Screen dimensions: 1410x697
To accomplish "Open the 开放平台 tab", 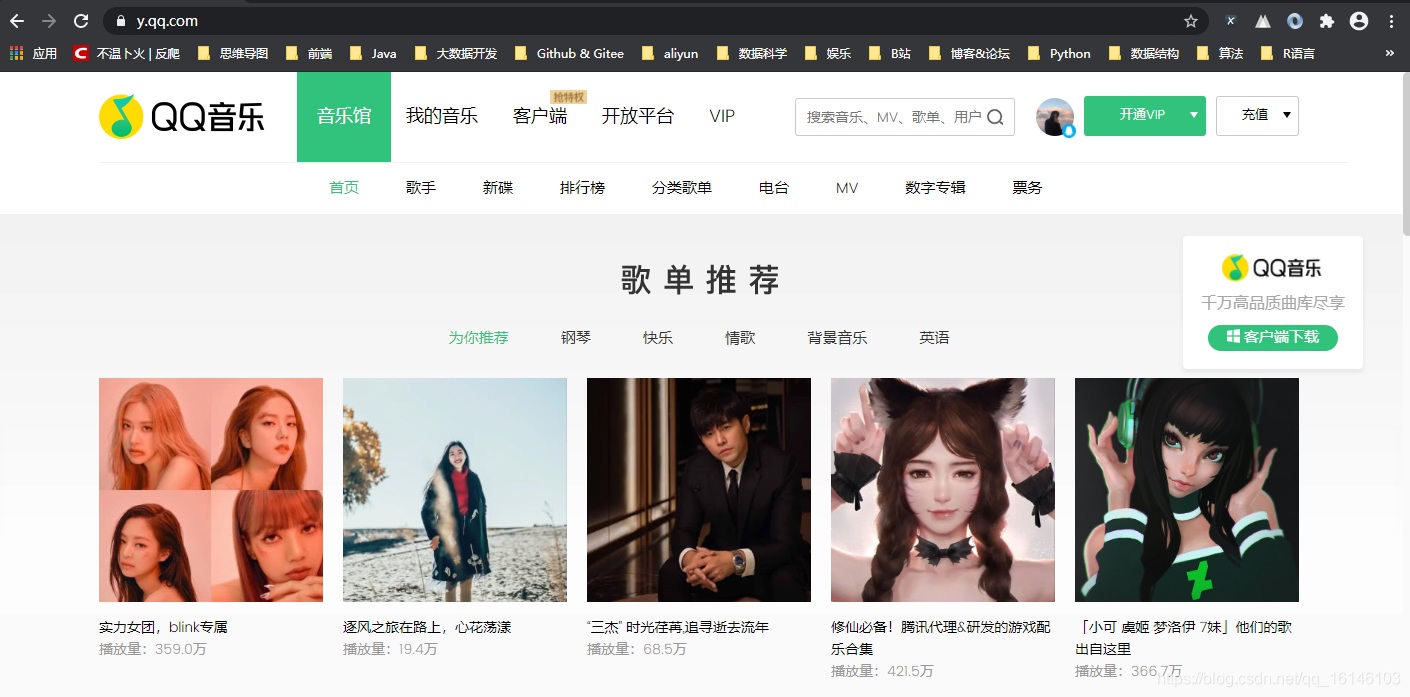I will (x=638, y=117).
